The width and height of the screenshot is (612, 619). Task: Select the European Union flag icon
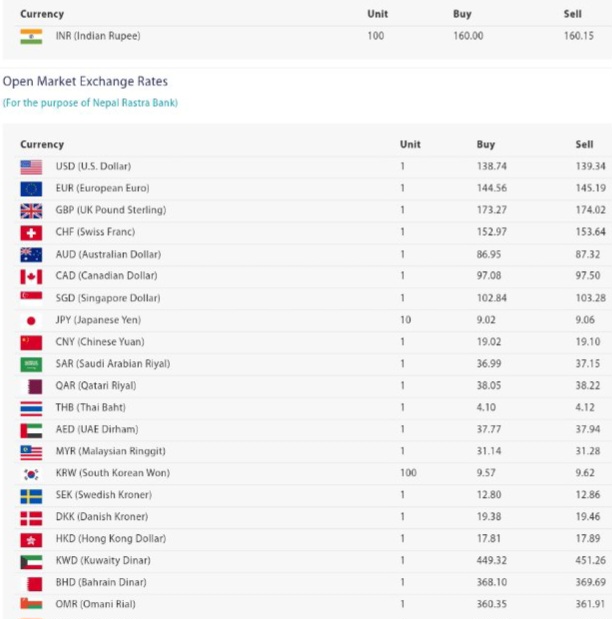click(31, 189)
